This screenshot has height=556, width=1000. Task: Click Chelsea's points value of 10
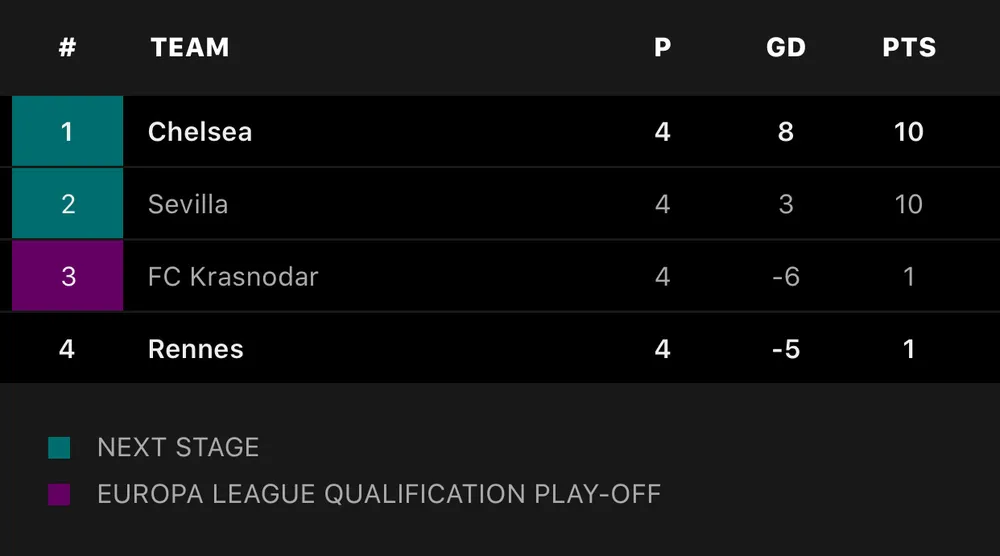909,132
